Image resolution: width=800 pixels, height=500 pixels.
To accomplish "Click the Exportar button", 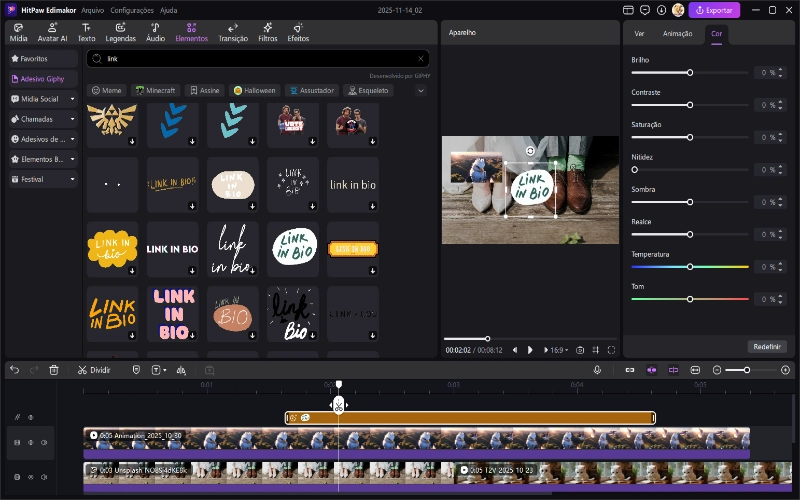I will pyautogui.click(x=714, y=10).
